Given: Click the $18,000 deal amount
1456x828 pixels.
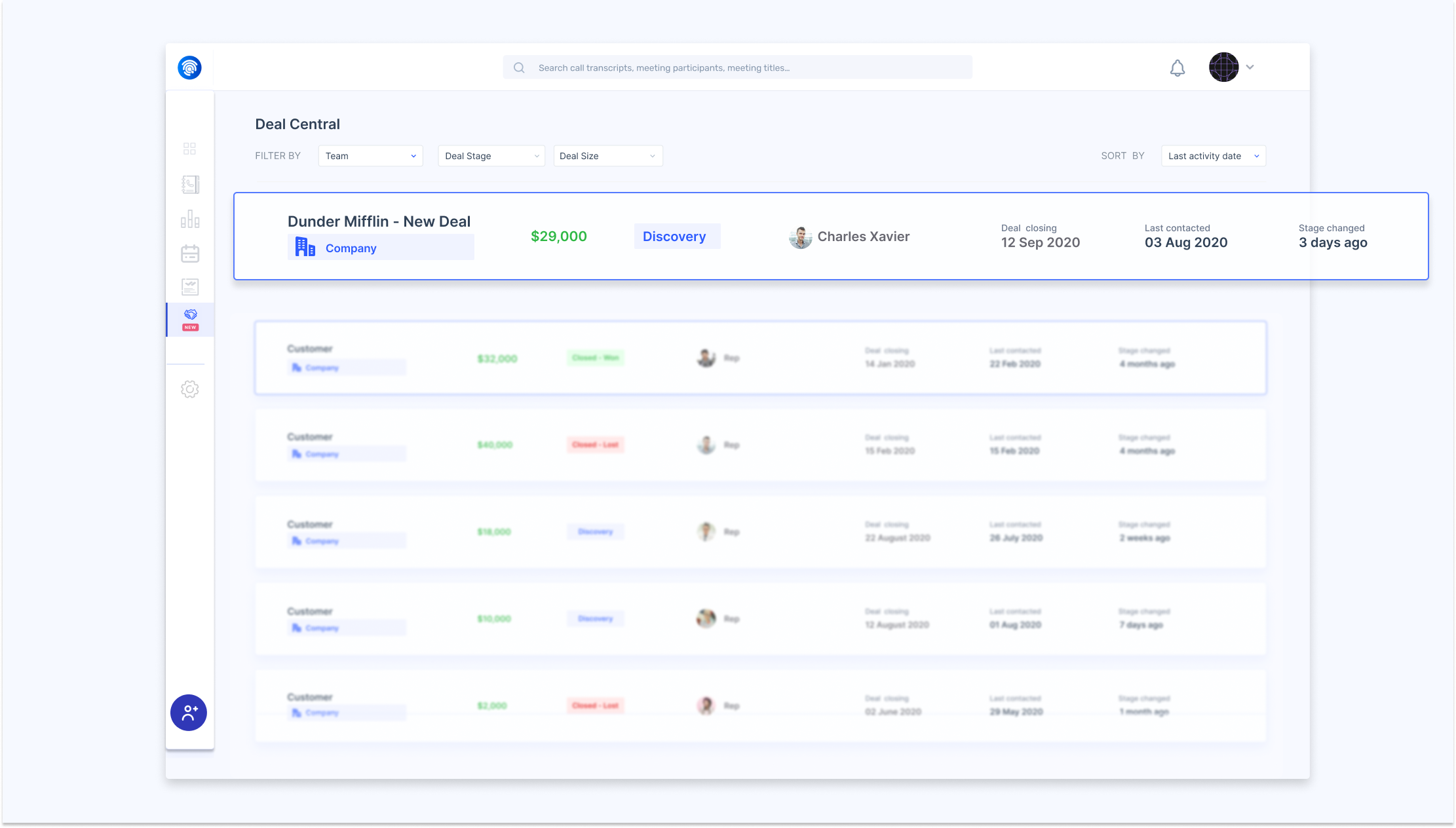Looking at the screenshot, I should pyautogui.click(x=494, y=532).
